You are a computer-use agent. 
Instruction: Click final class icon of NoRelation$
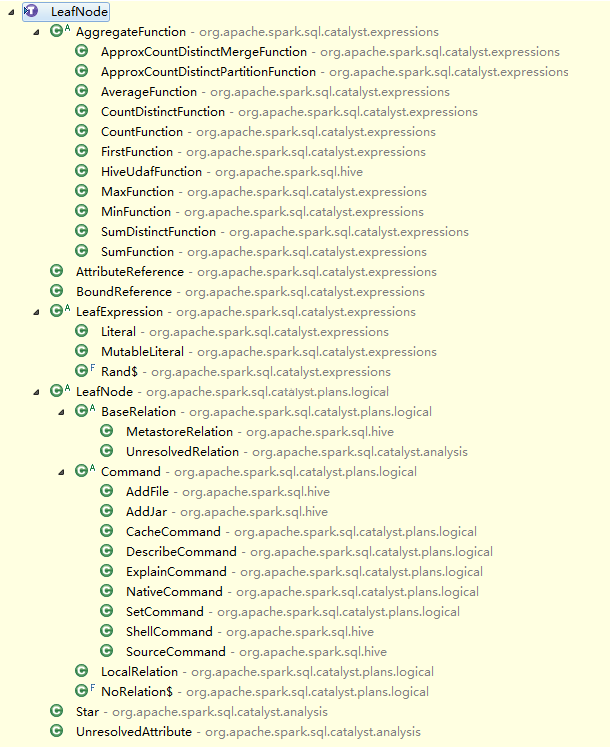(x=85, y=691)
